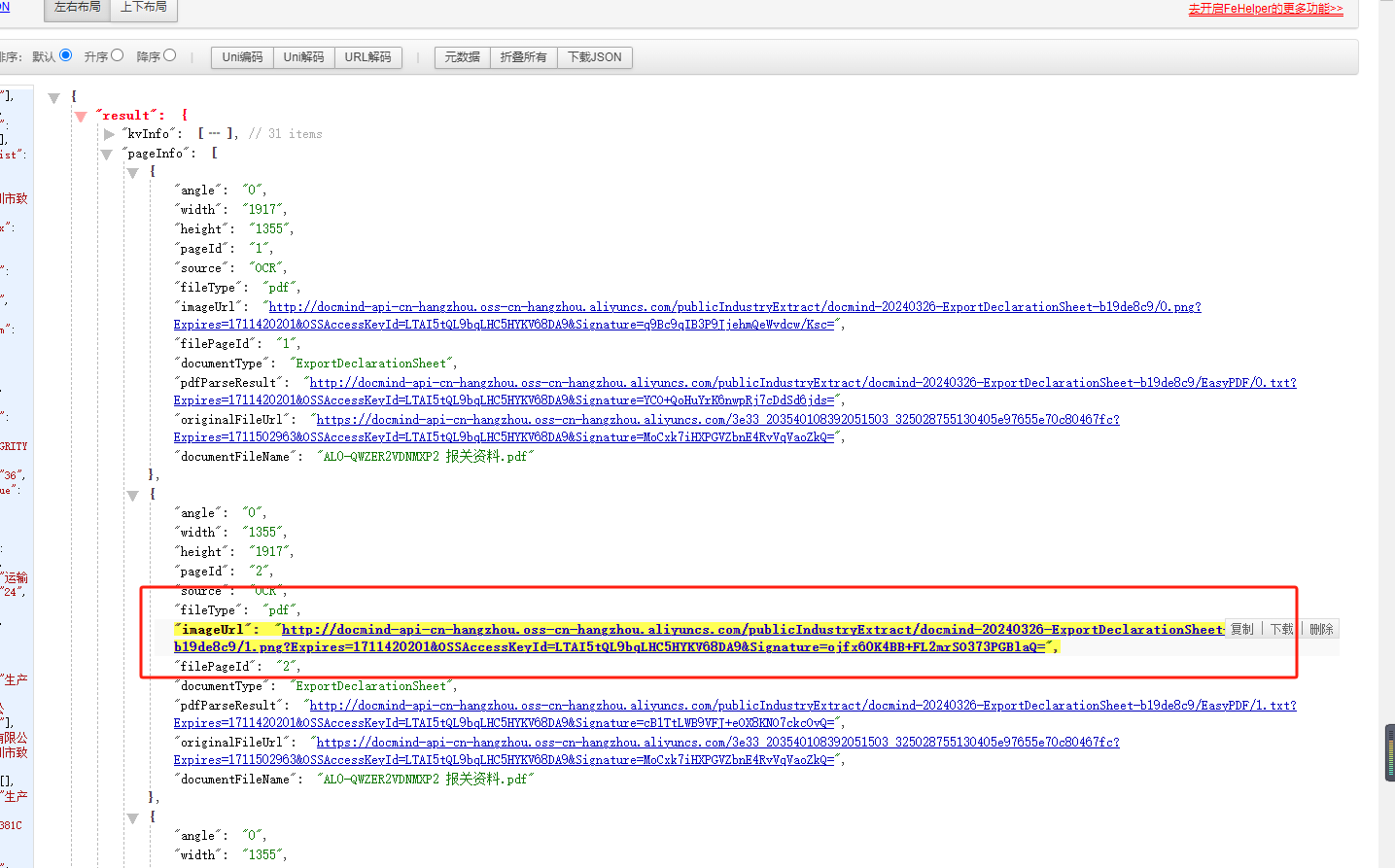The height and width of the screenshot is (868, 1395).
Task: Click the 折叠所有 button
Action: [x=523, y=57]
